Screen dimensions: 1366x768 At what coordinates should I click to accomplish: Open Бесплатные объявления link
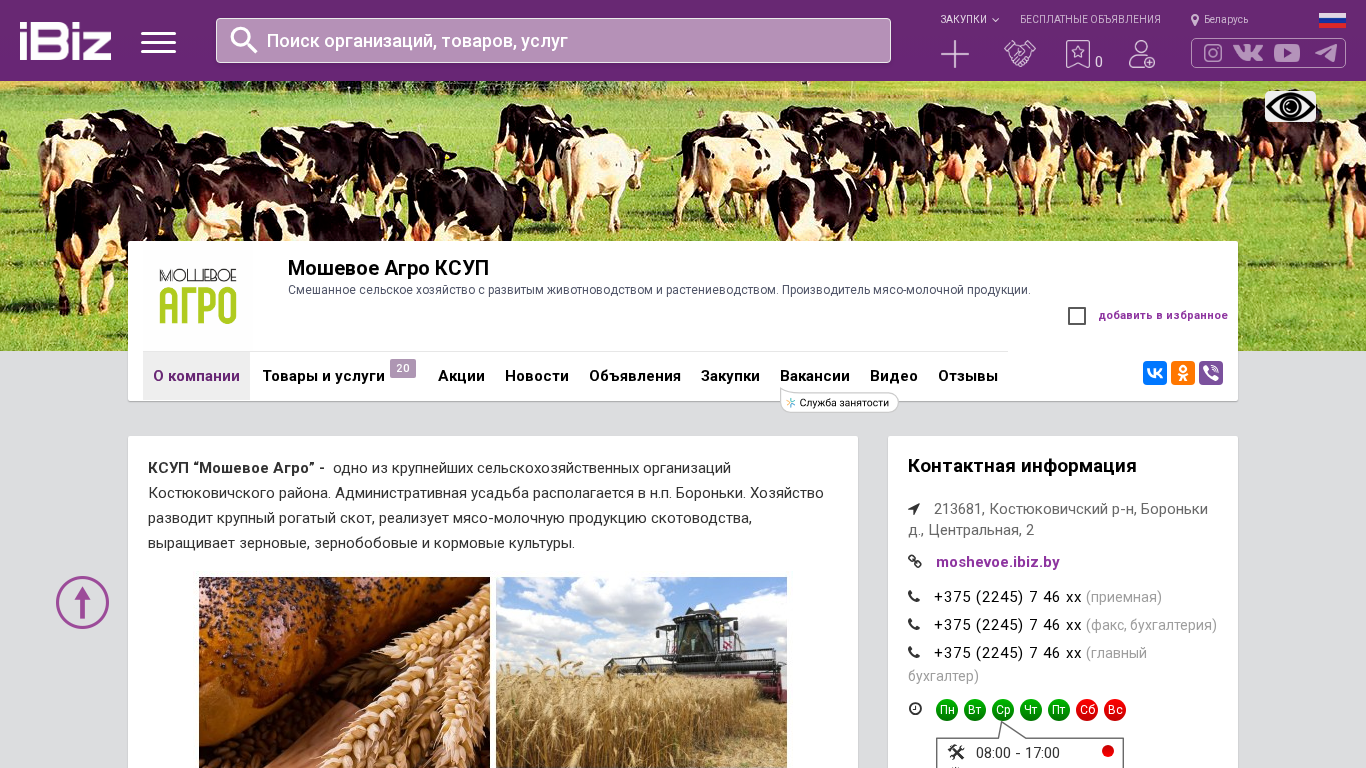[1090, 19]
